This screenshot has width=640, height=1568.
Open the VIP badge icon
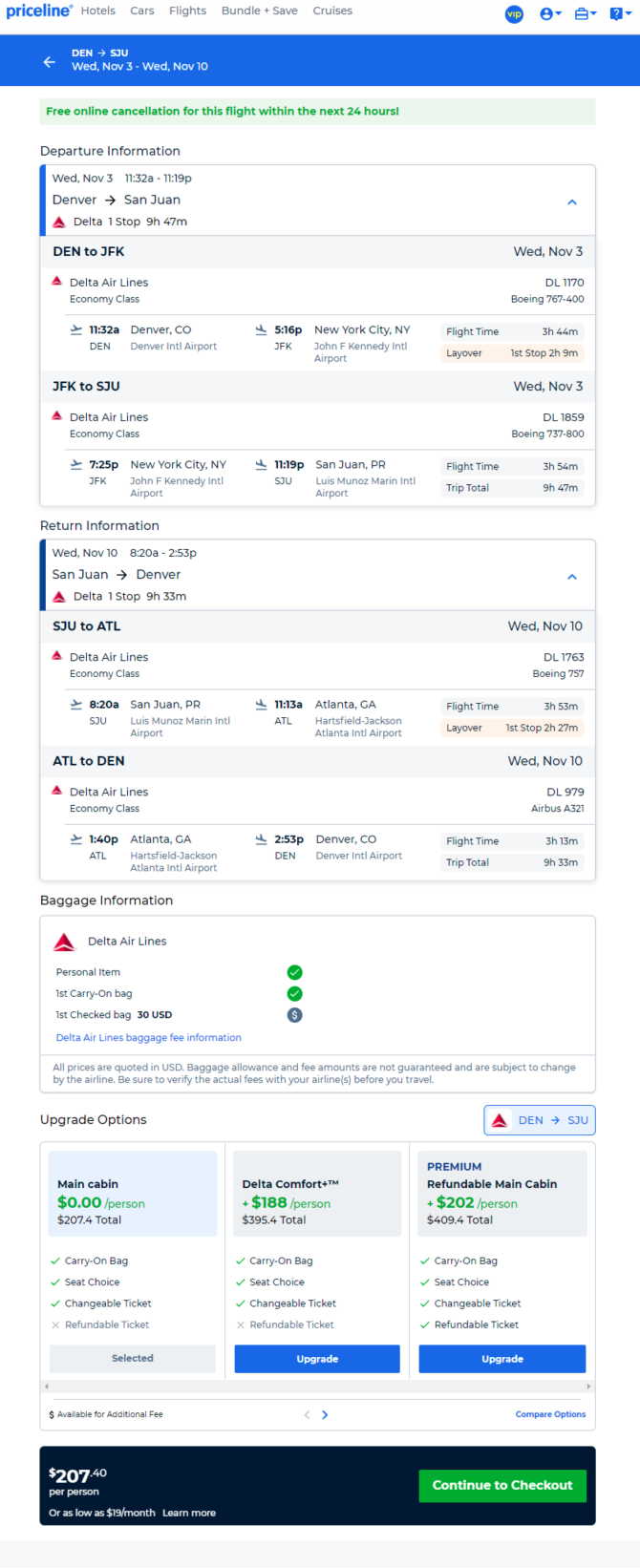514,14
